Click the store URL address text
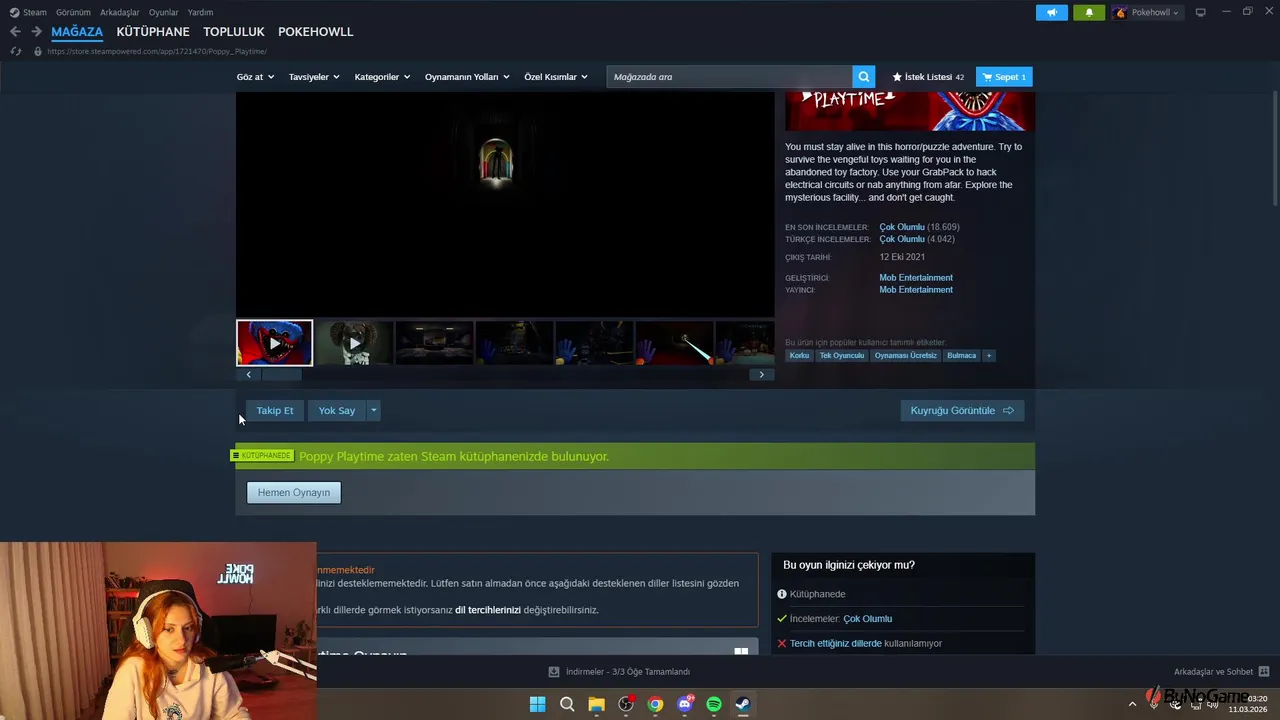This screenshot has width=1280, height=720. [157, 51]
